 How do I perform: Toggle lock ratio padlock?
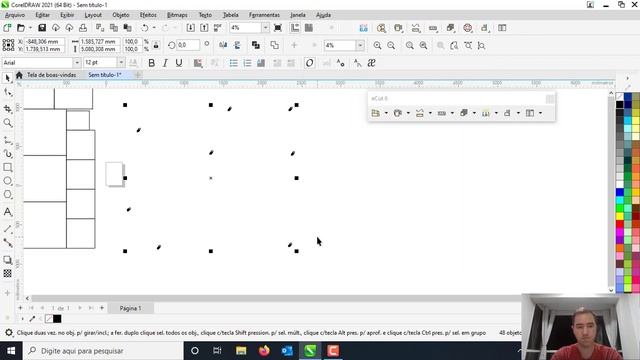point(156,45)
